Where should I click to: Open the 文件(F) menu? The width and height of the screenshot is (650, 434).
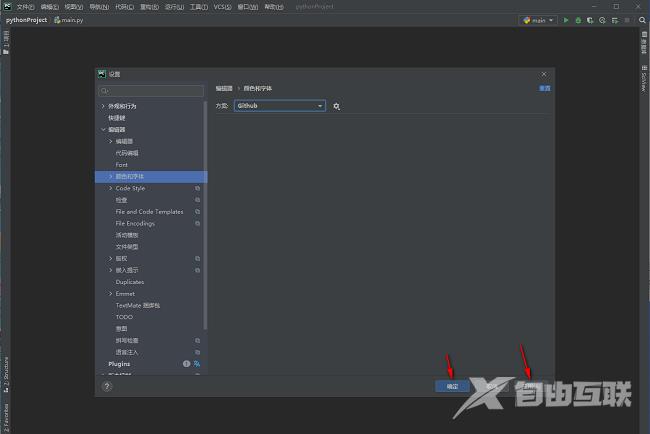click(25, 6)
